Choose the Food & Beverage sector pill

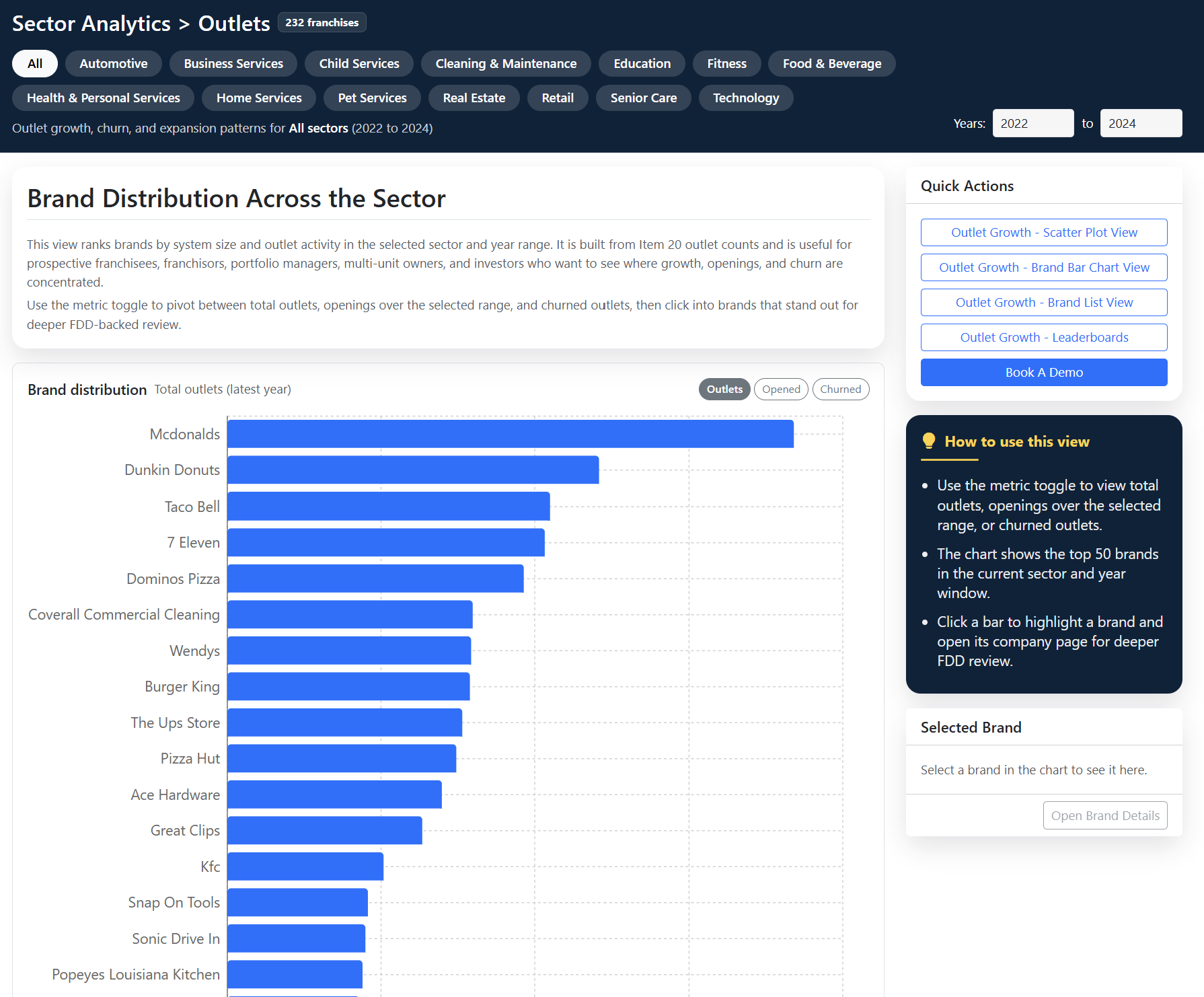[x=832, y=64]
